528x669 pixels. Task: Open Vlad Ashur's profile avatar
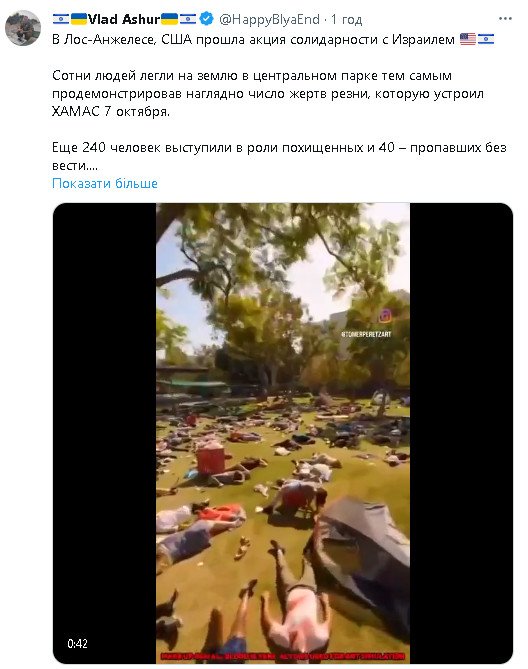click(x=23, y=28)
